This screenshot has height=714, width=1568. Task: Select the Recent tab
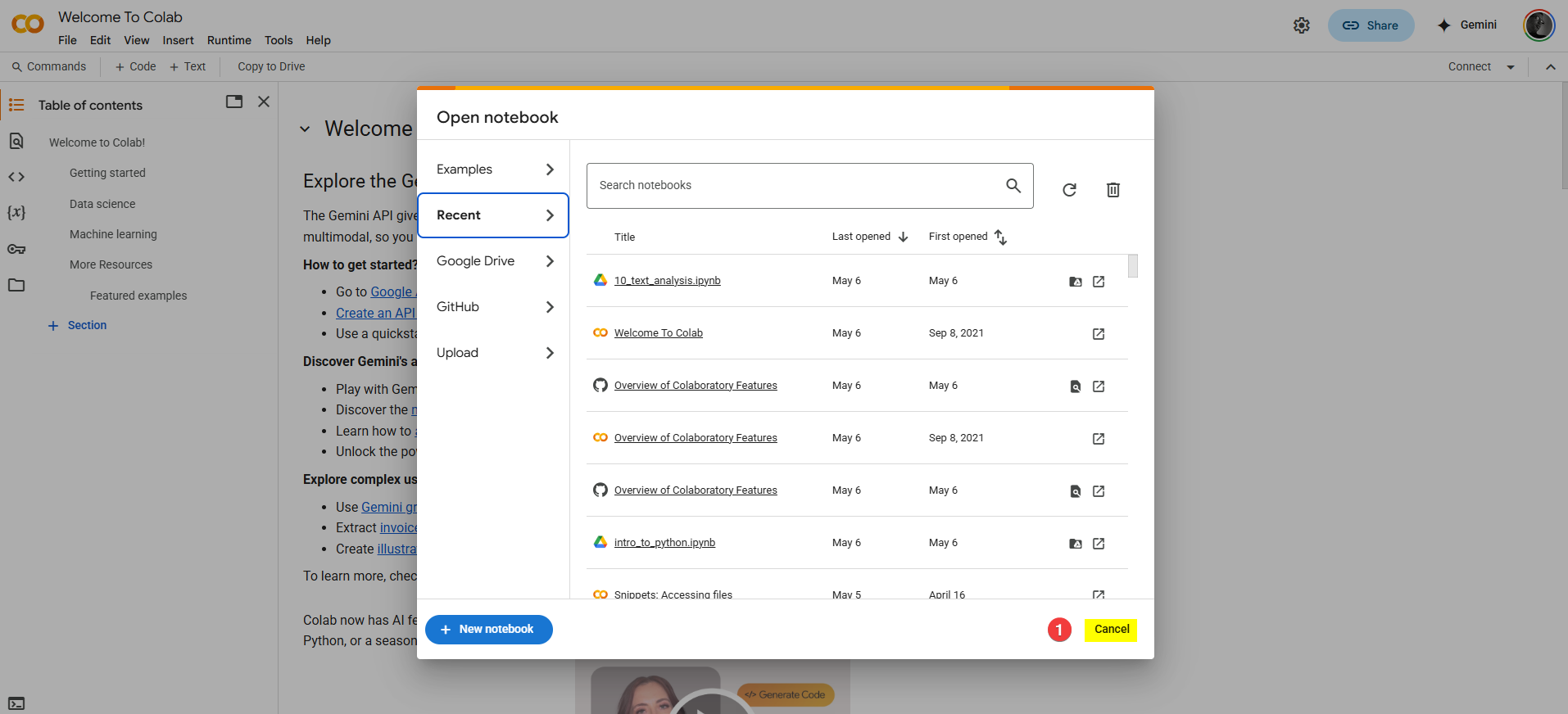(x=493, y=215)
